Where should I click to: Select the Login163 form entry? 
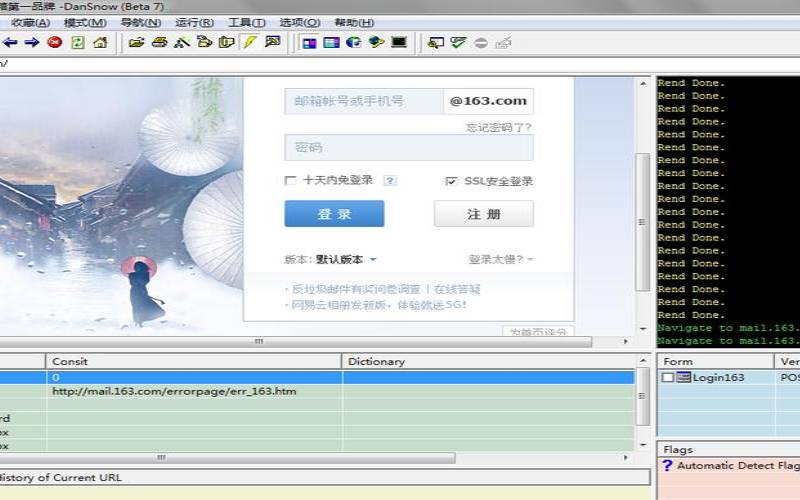coord(718,377)
